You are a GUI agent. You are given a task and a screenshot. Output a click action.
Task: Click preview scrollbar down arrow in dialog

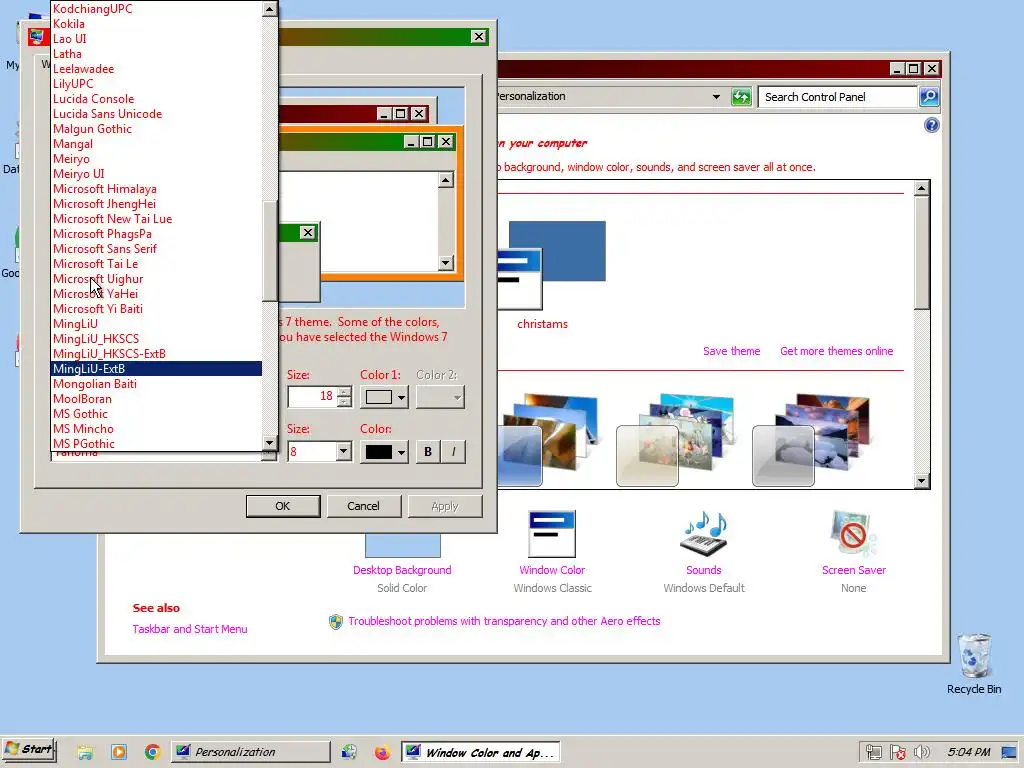click(445, 263)
